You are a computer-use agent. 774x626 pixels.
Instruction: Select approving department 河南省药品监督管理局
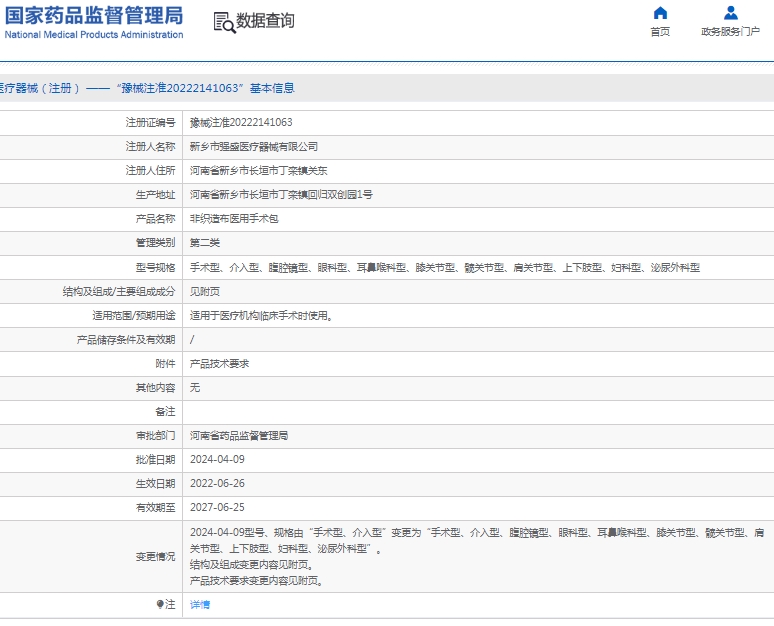click(x=239, y=435)
